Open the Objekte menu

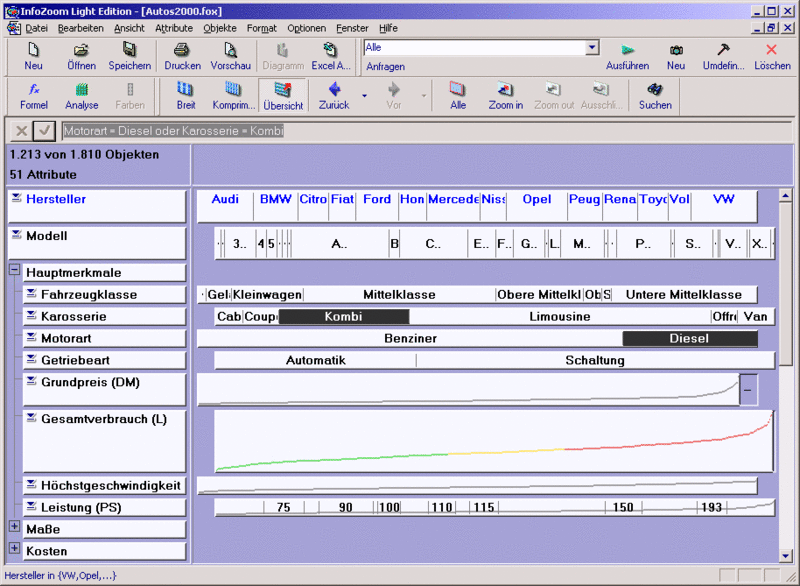(220, 29)
